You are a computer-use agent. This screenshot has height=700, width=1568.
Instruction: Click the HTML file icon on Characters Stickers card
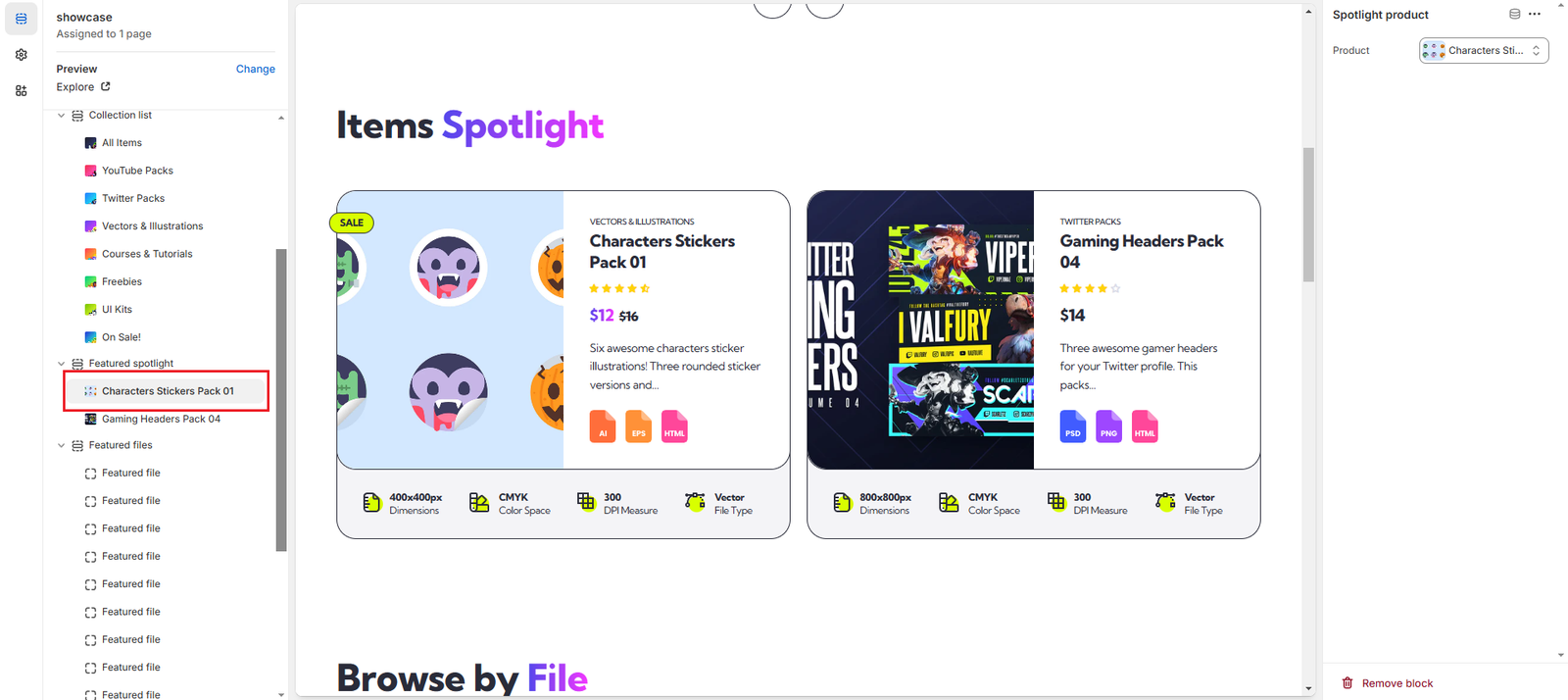(x=674, y=426)
